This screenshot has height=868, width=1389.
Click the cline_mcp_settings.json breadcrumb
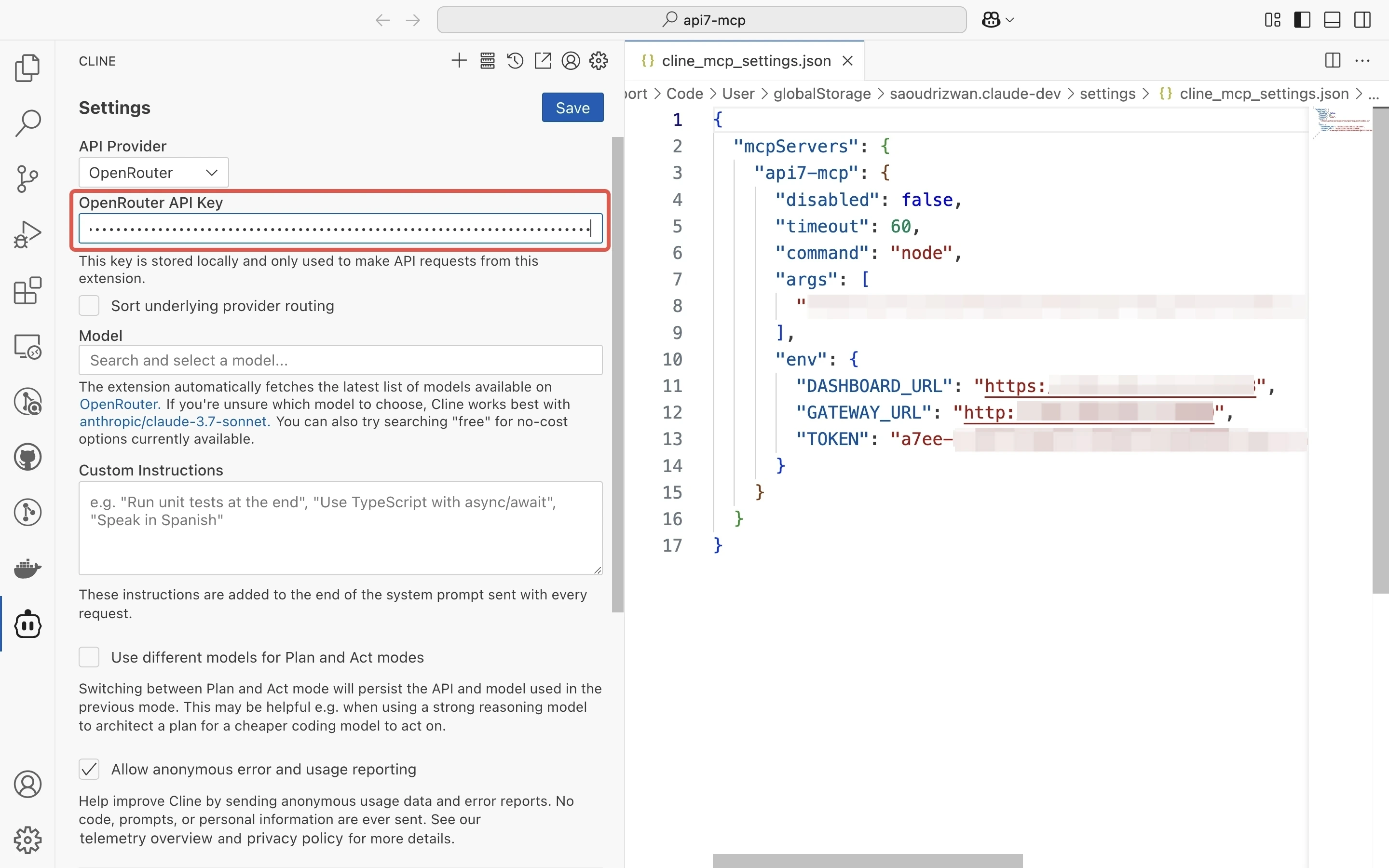point(1254,94)
